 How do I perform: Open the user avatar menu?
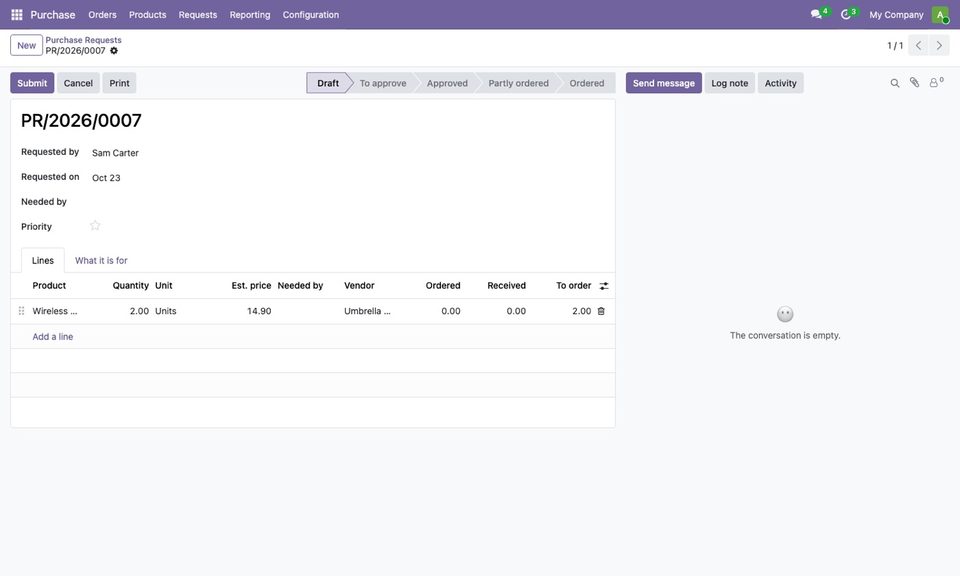(x=940, y=15)
